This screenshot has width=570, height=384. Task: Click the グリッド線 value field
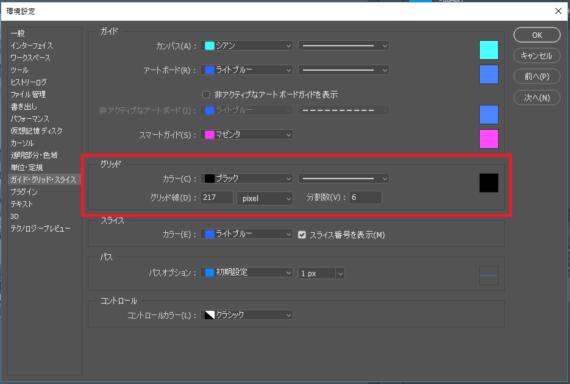point(217,197)
